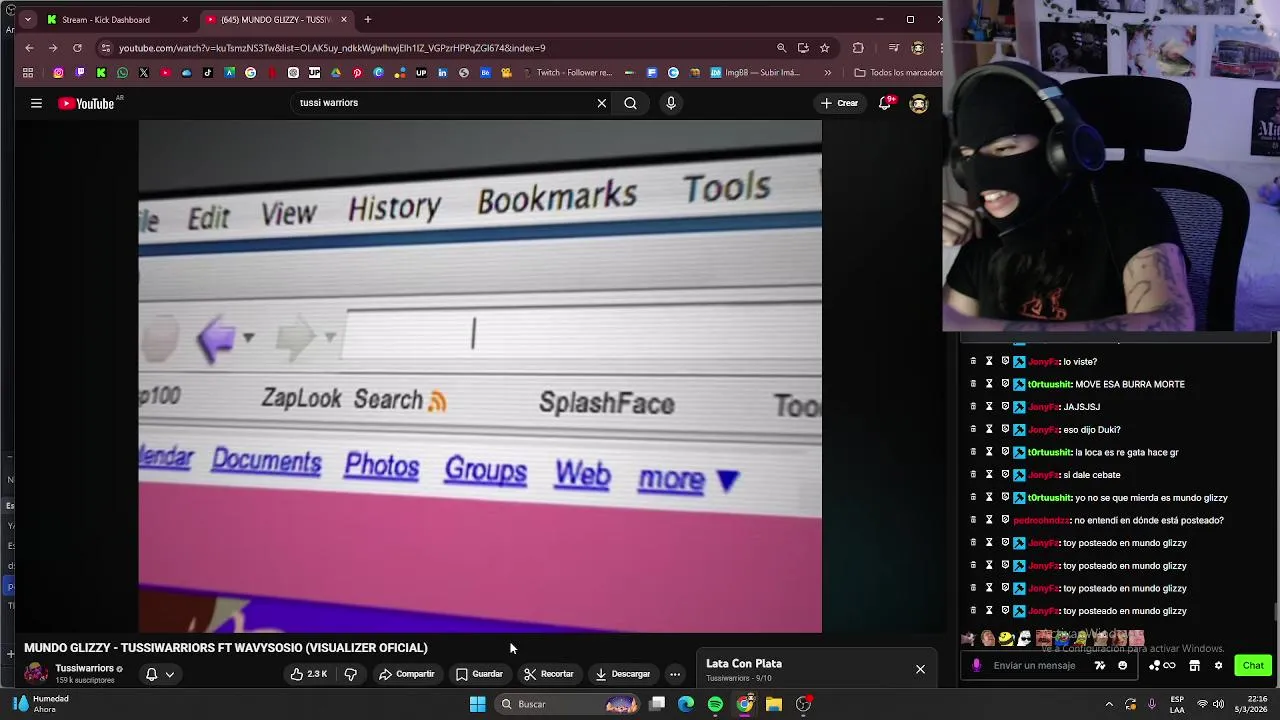Show hidden system tray icons
Image resolution: width=1280 pixels, height=720 pixels.
coord(1109,704)
